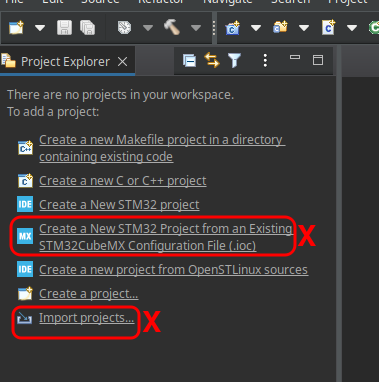Minimize the Project Explorer view

(x=295, y=58)
